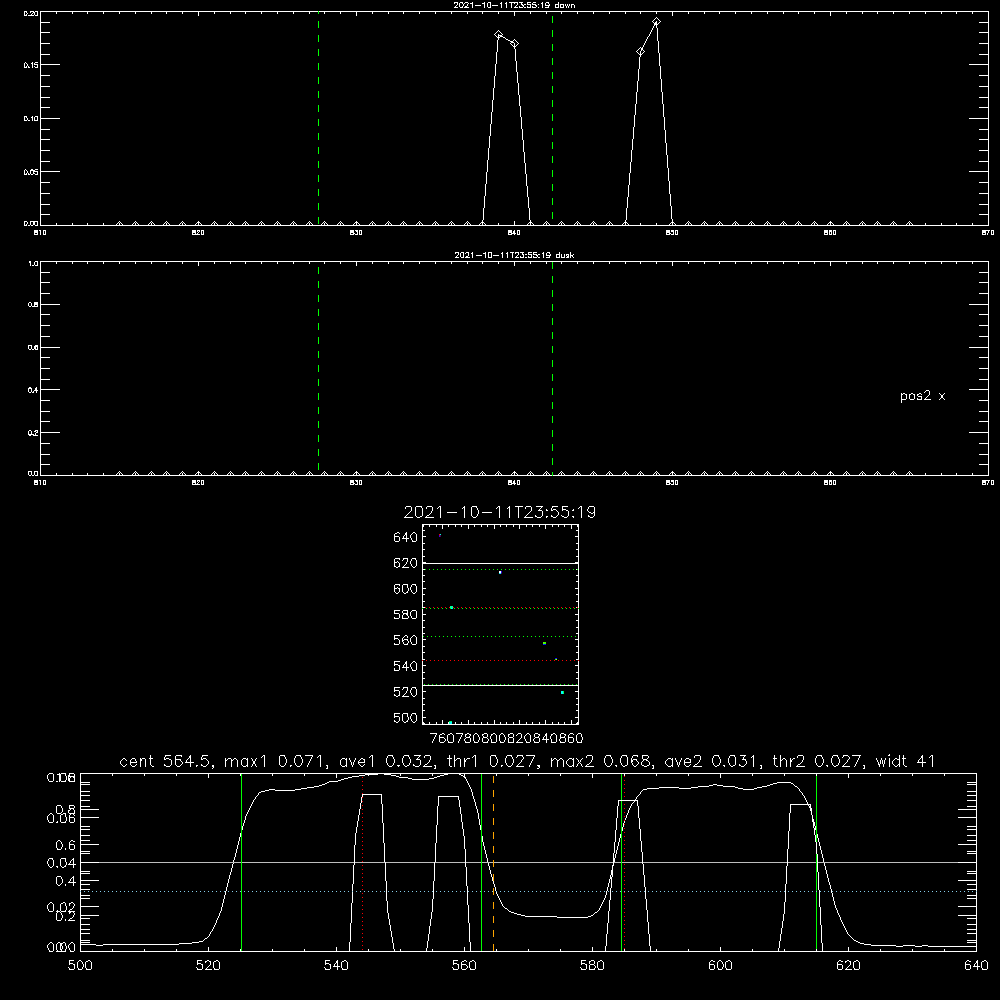
Task: Click the "0.4" label on dusk plot y-axis
Action: click(x=33, y=390)
